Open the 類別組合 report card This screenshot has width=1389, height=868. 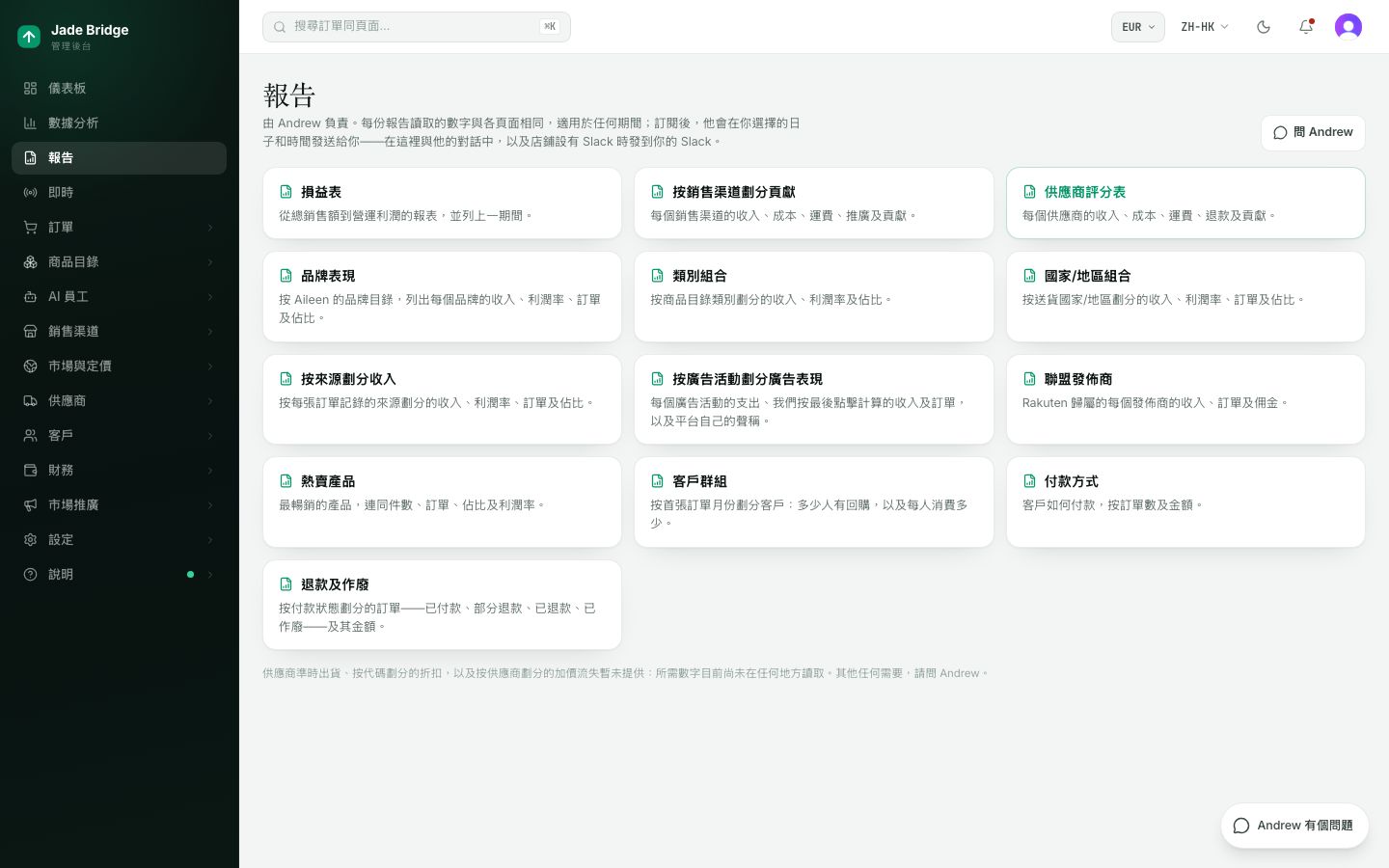tap(814, 296)
